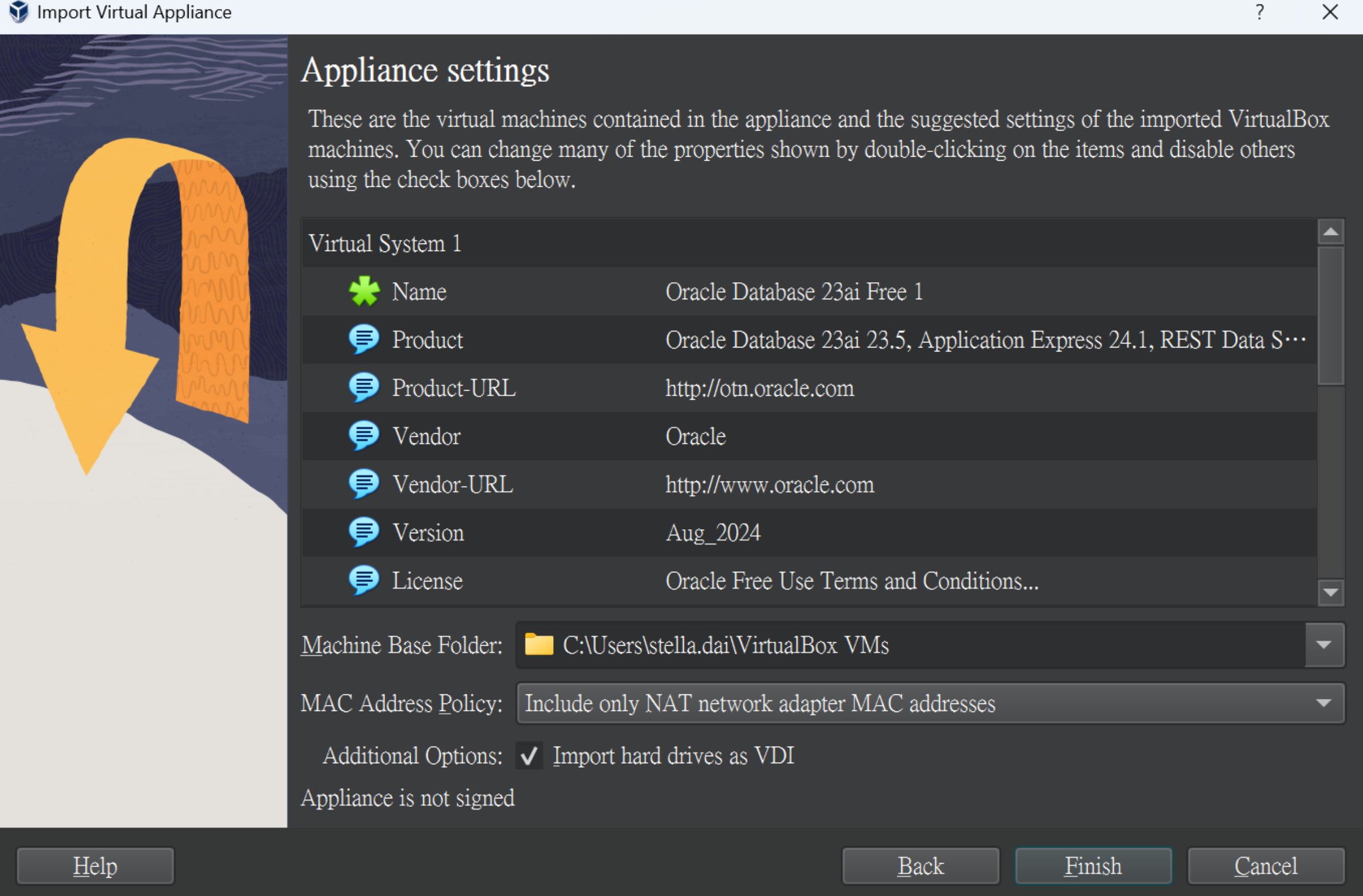Screen dimensions: 1363x896
Task: Select the Virtual System 1 header row
Action: pos(809,244)
